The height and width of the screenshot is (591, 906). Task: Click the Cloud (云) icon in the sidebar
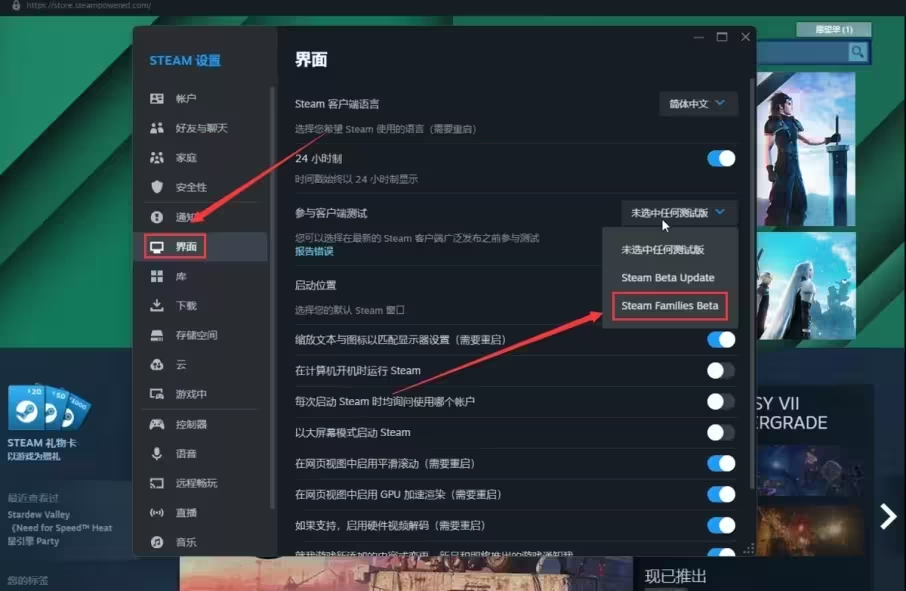[157, 365]
